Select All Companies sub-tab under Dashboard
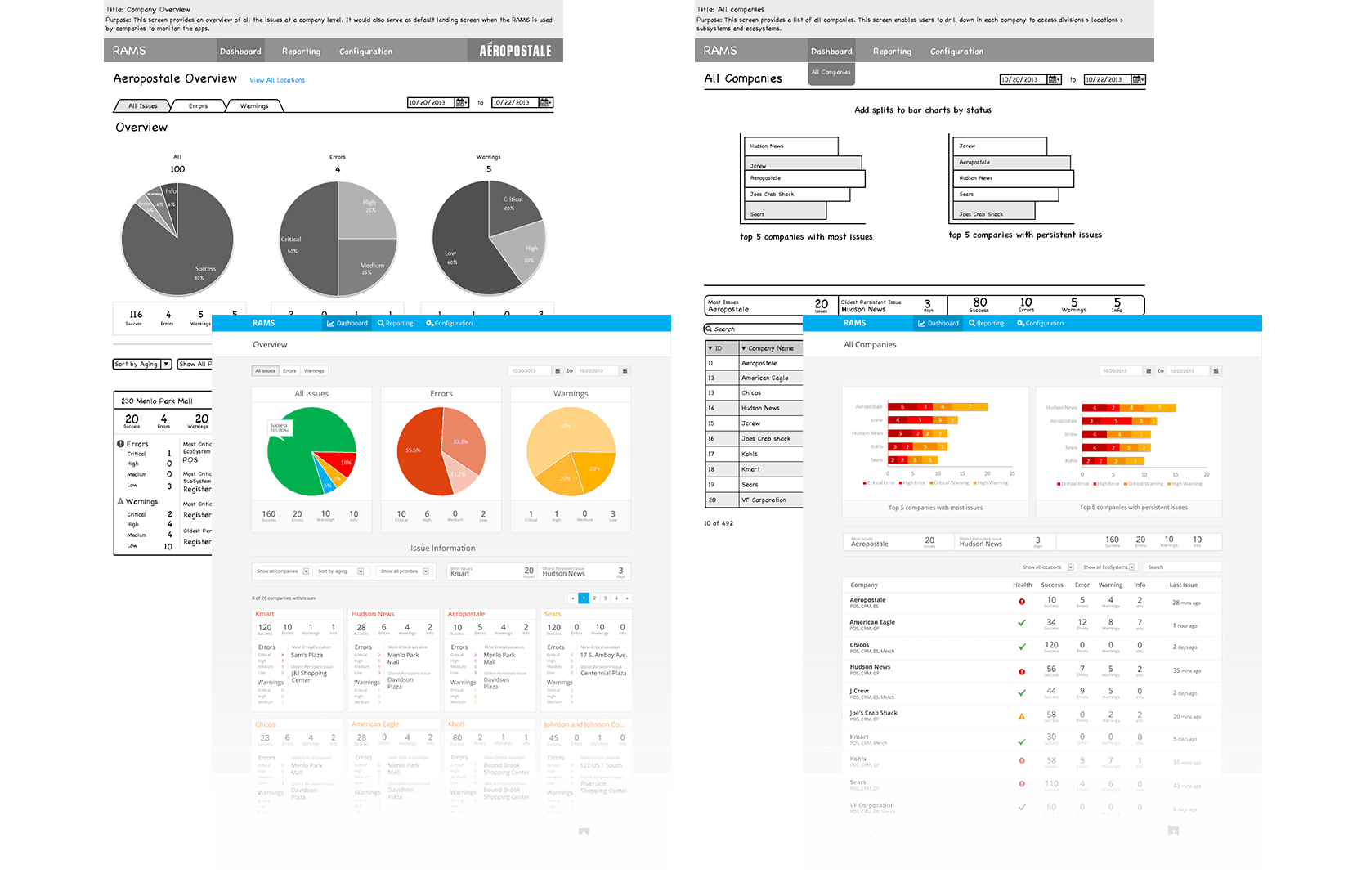Image resolution: width=1366 pixels, height=896 pixels. point(831,73)
